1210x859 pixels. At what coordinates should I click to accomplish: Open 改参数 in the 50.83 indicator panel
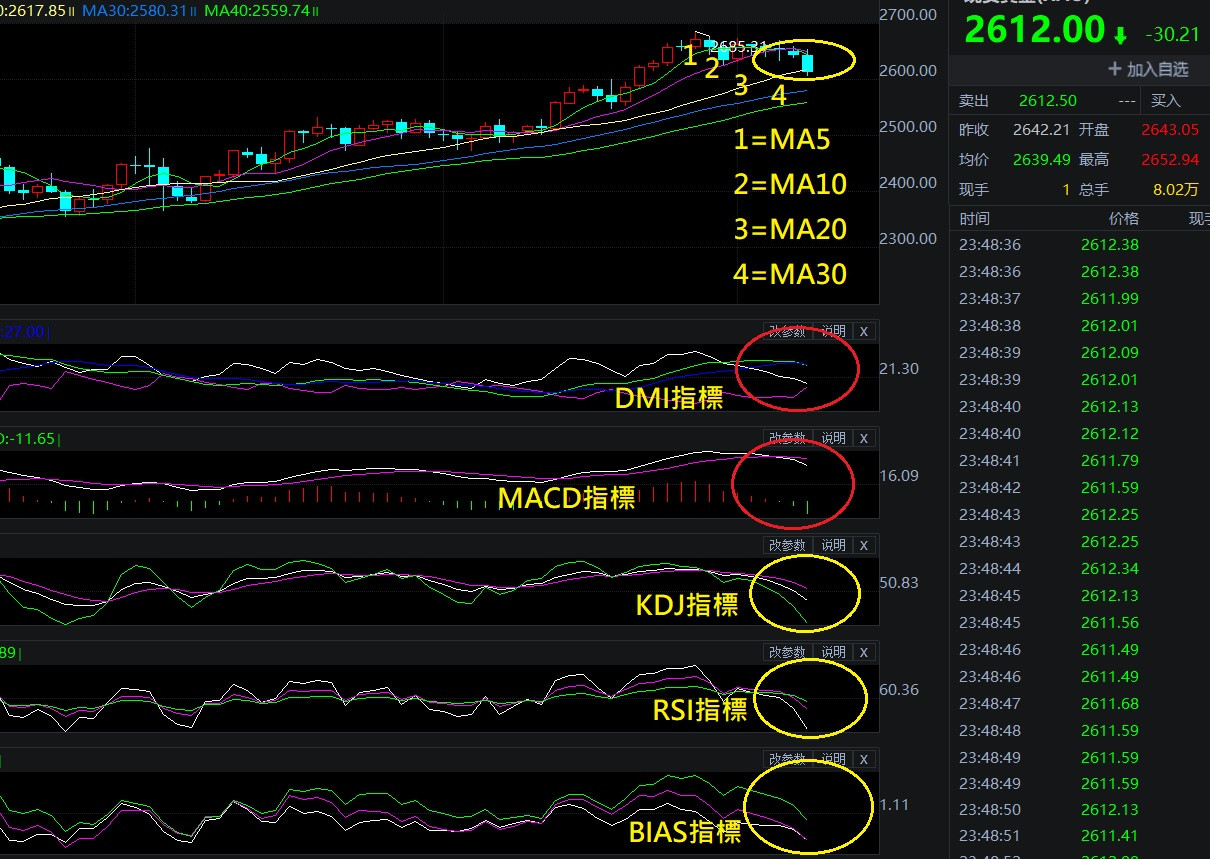tap(787, 545)
